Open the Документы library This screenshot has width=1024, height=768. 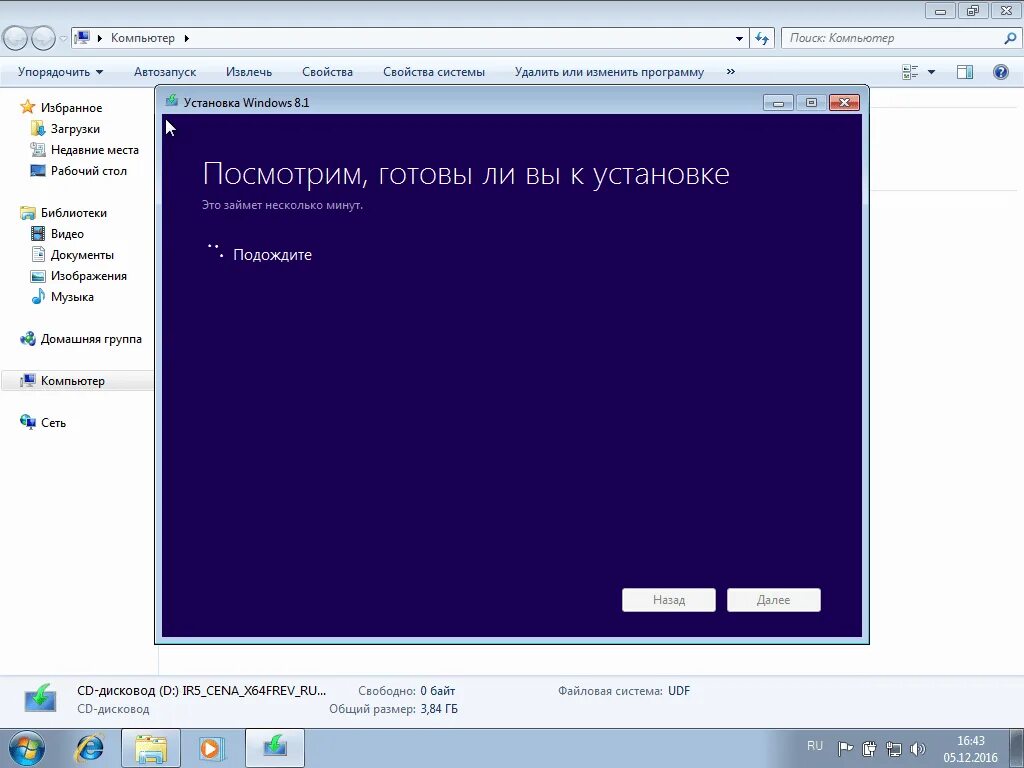click(x=82, y=255)
